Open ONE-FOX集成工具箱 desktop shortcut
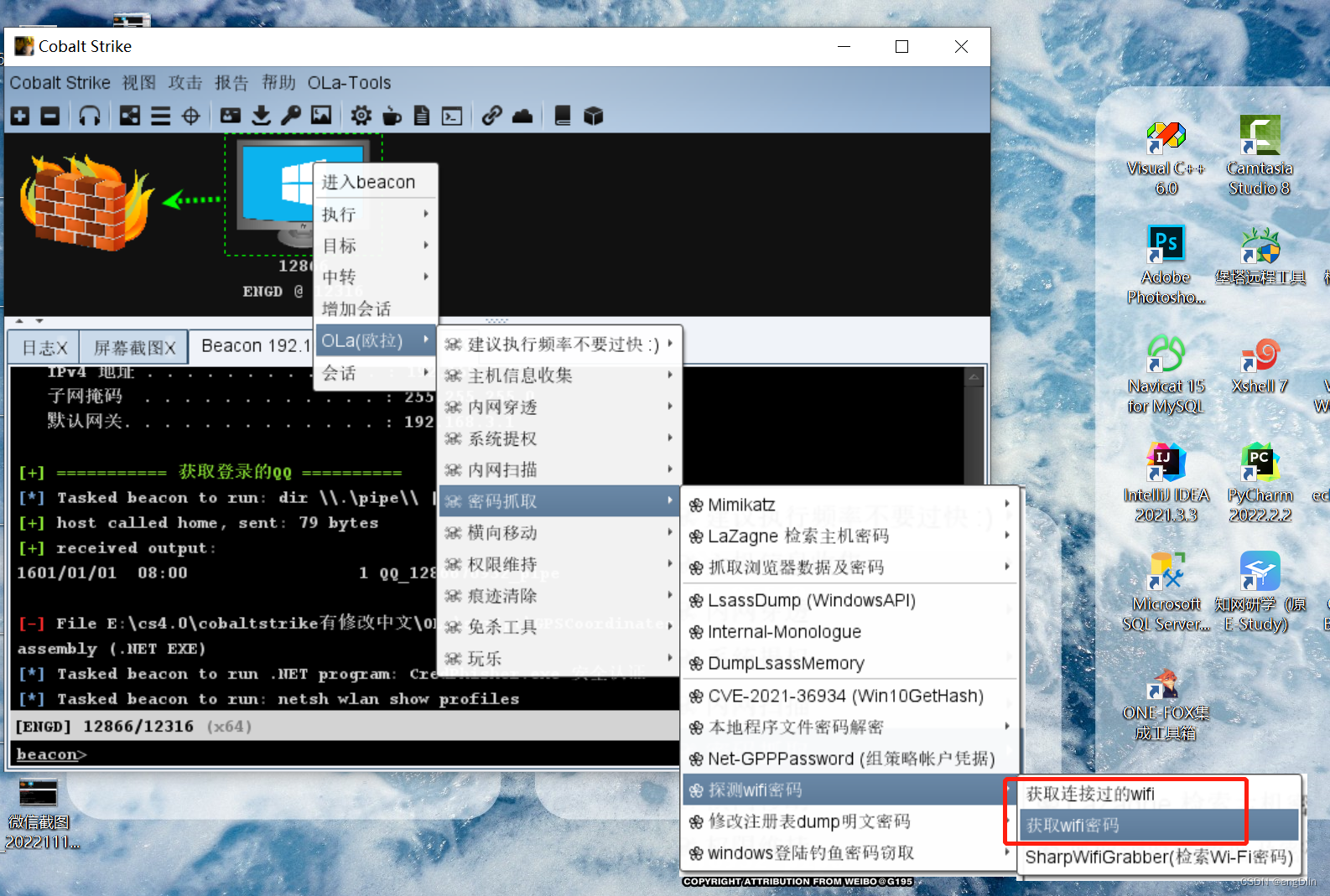 (x=1166, y=704)
